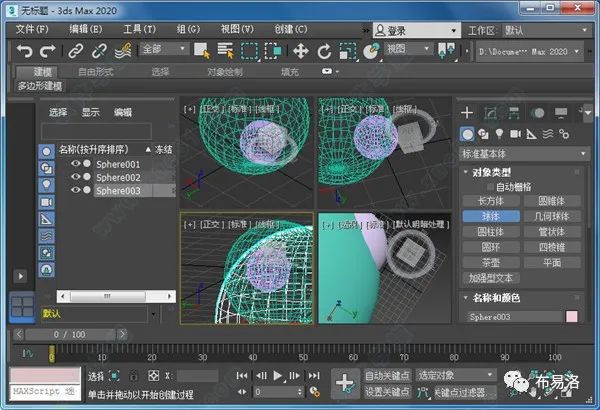Click the Select and Link chain icon
600x410 pixels.
point(77,50)
